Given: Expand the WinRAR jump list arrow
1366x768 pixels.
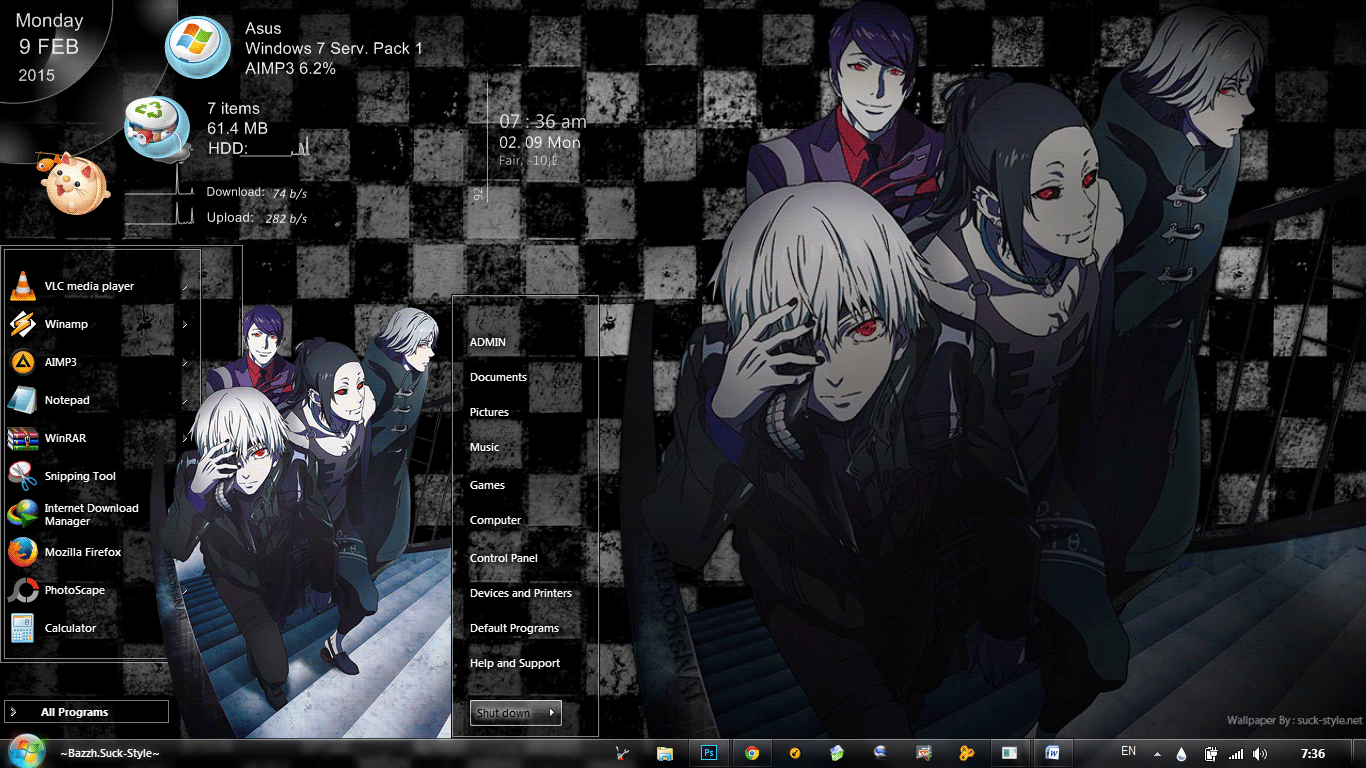Looking at the screenshot, I should coord(185,439).
